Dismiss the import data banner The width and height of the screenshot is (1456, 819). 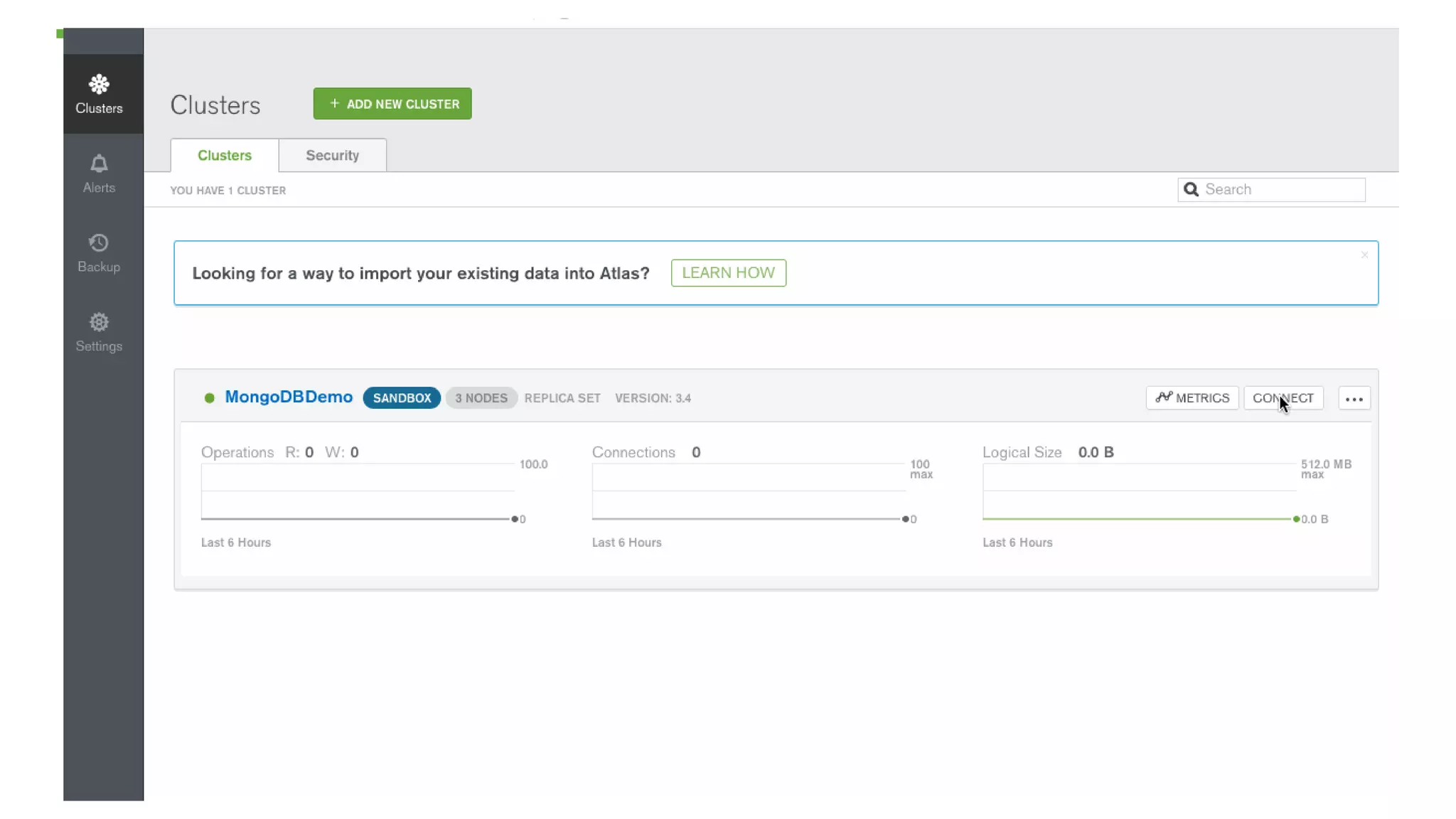1364,255
